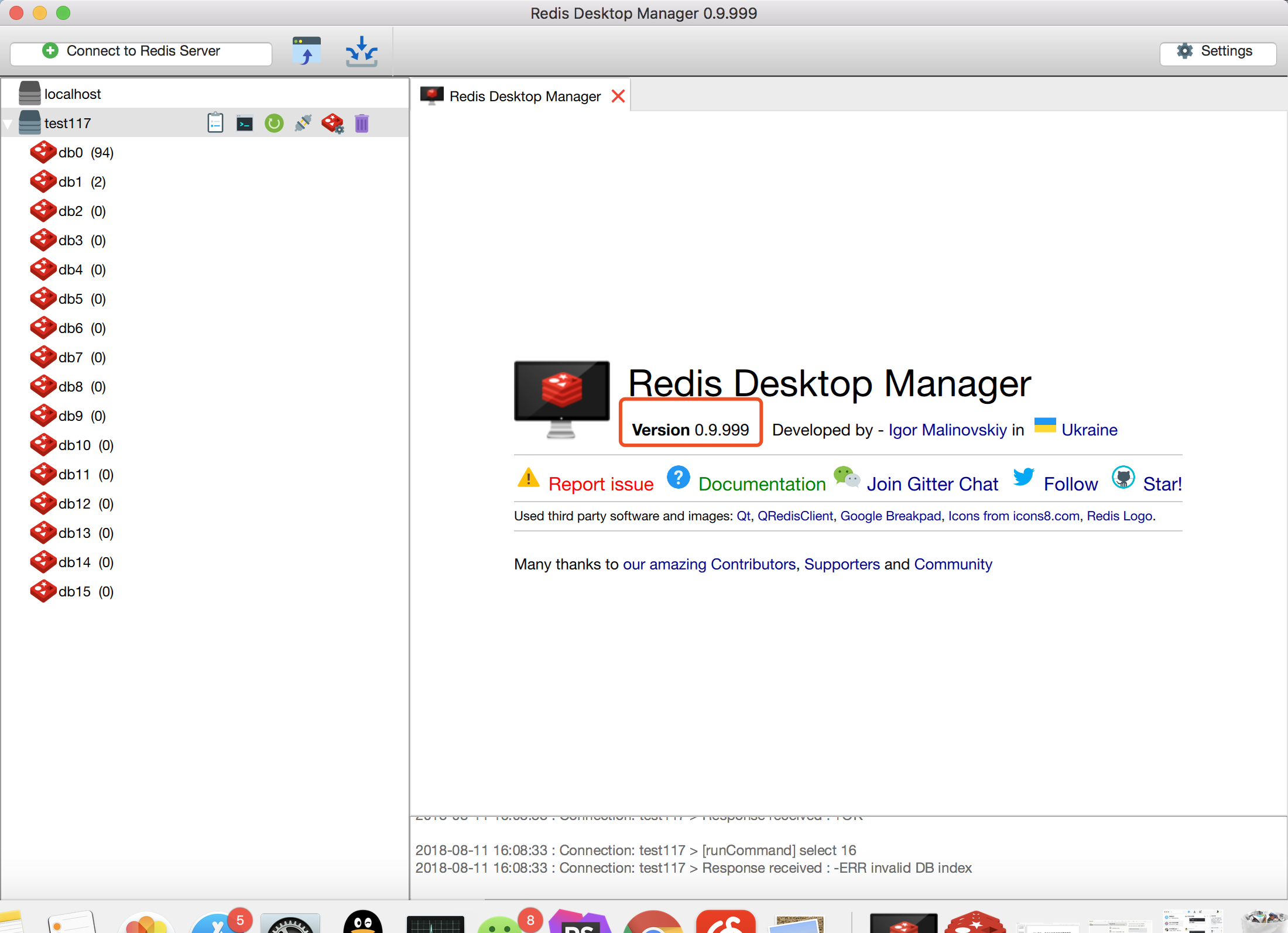The image size is (1288, 933).
Task: Open the Settings button
Action: tap(1217, 52)
